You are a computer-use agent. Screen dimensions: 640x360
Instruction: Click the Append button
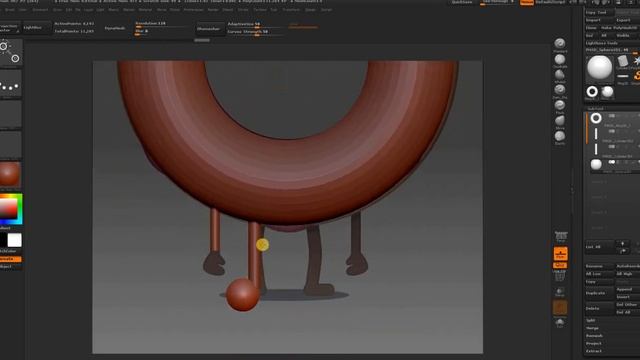tap(628, 289)
